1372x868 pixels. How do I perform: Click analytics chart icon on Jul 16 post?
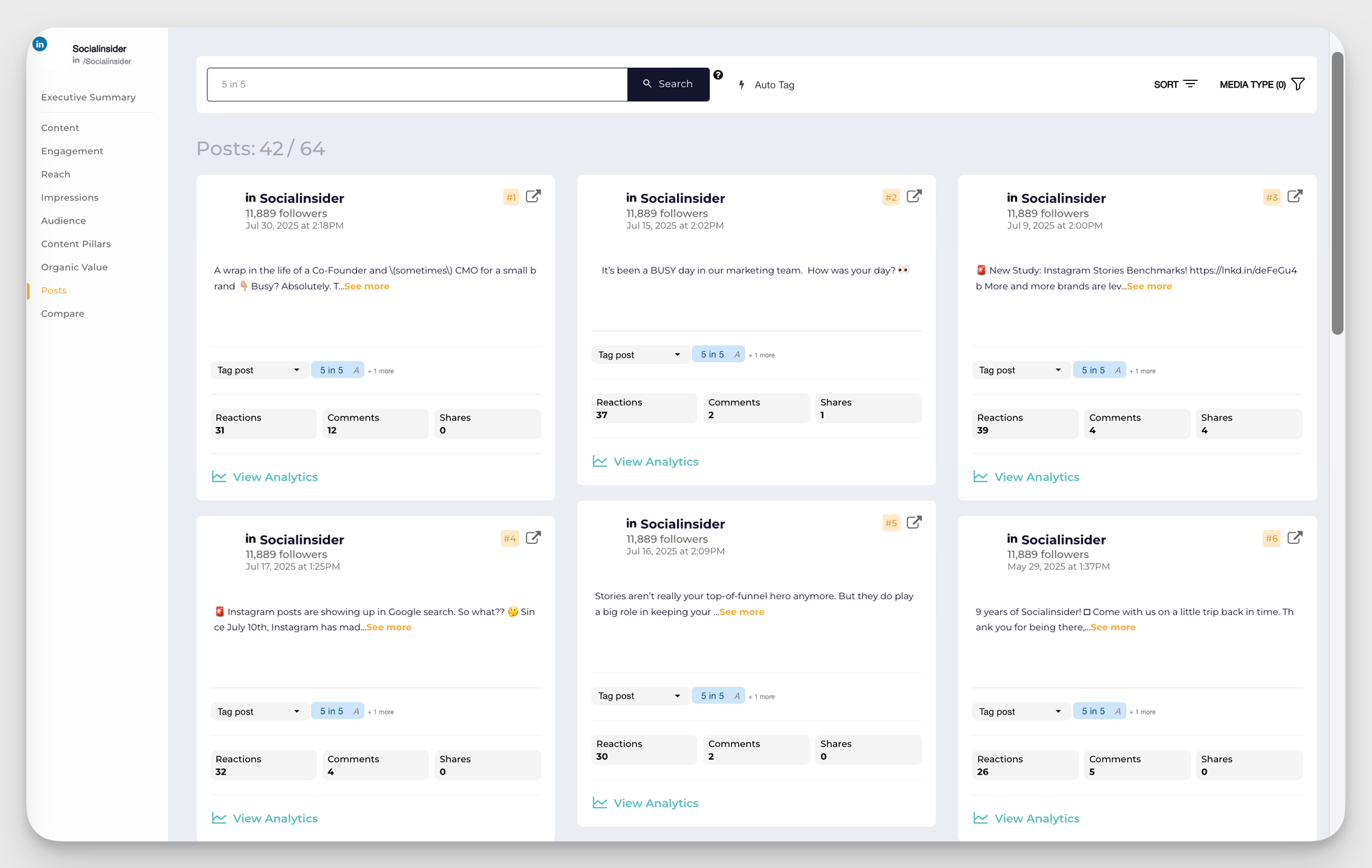coord(600,803)
